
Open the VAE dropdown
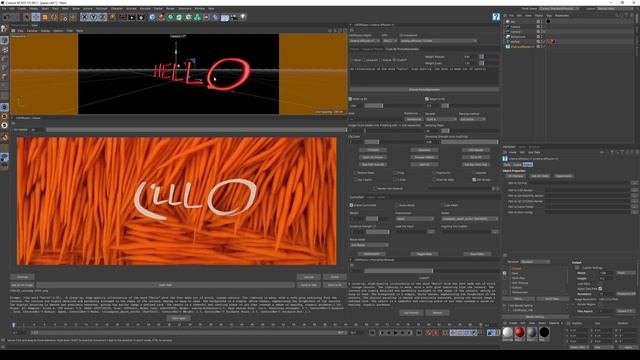click(389, 41)
